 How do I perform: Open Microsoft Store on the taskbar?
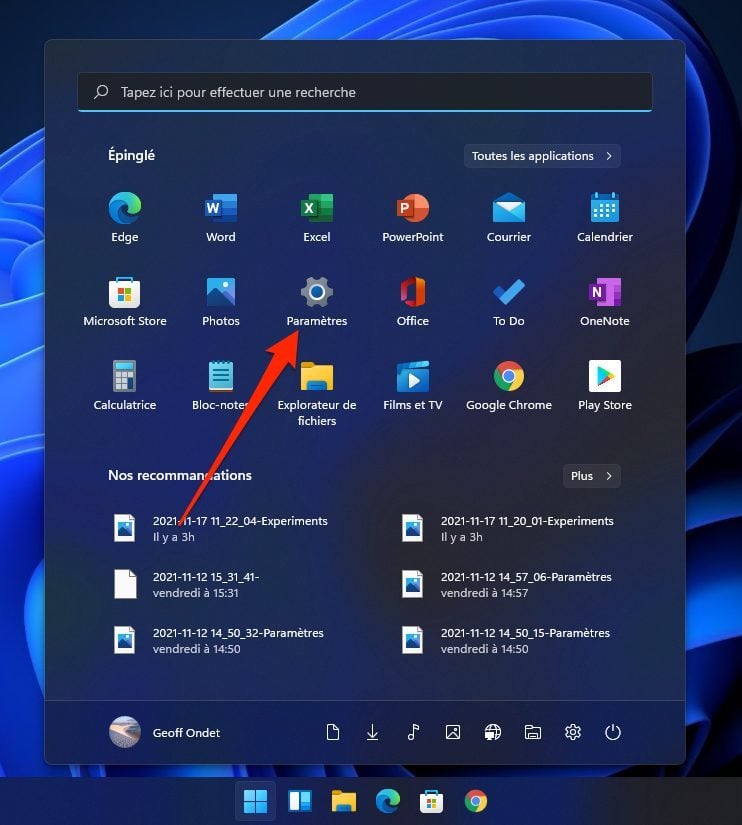(432, 801)
